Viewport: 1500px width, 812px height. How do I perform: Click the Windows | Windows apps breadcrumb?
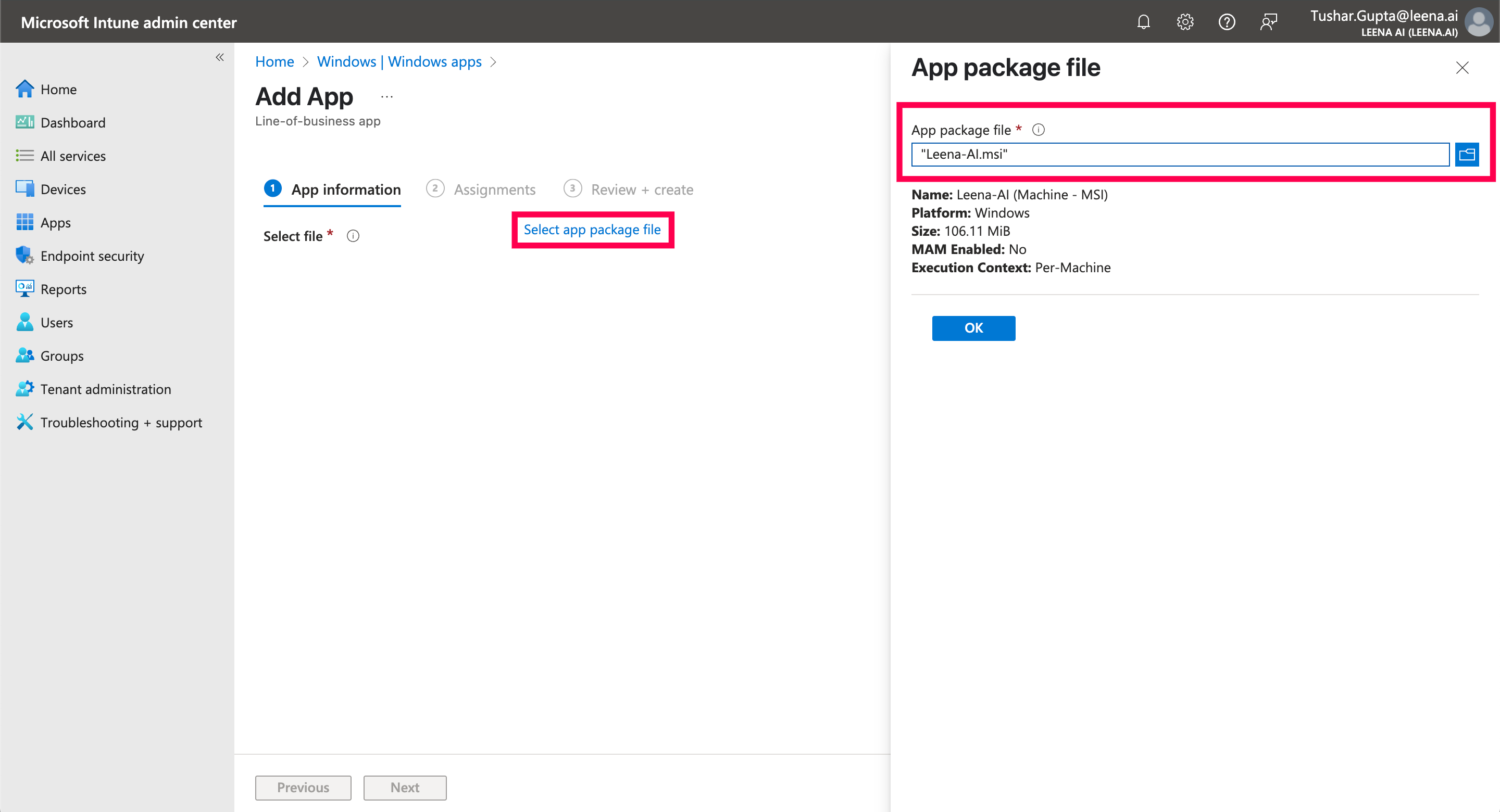pos(399,62)
